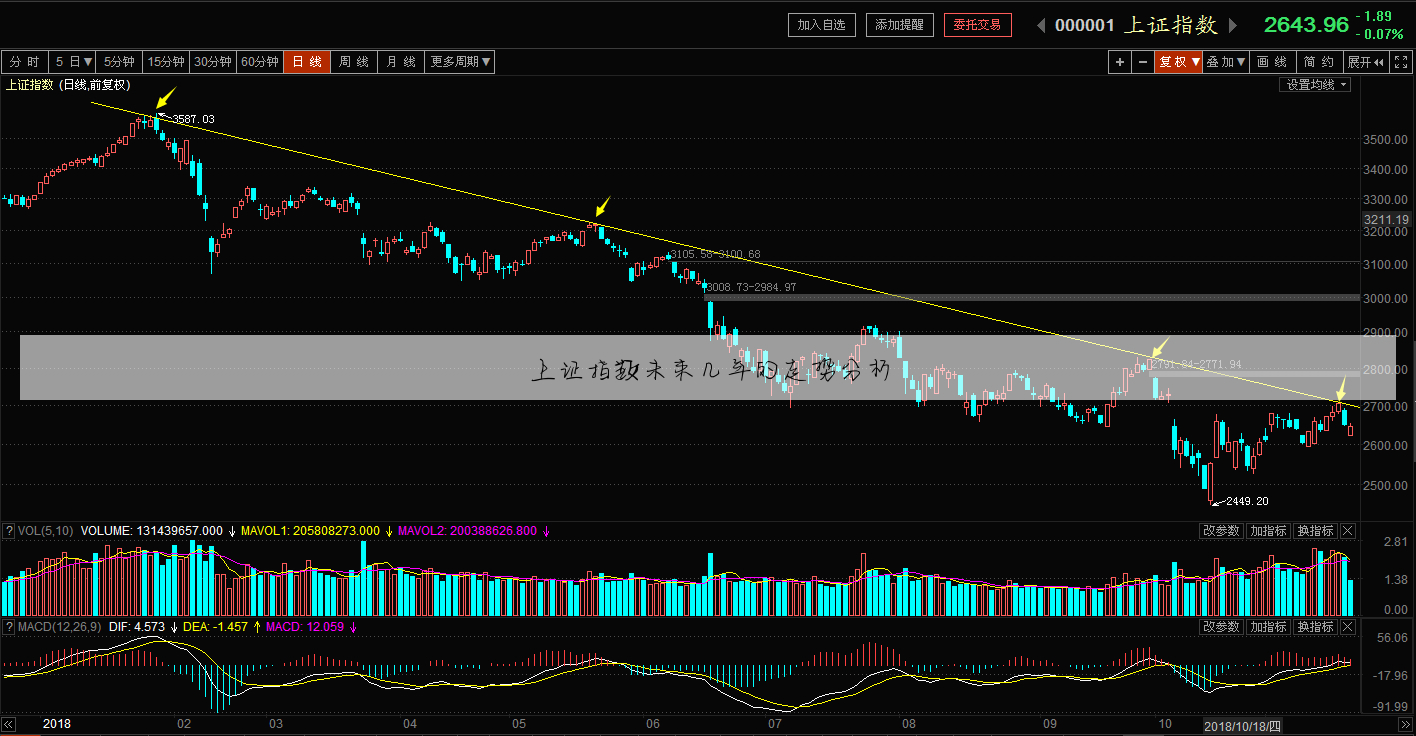
Task: Click the 上证指数 (日线,前复权) chart label
Action: (69, 85)
